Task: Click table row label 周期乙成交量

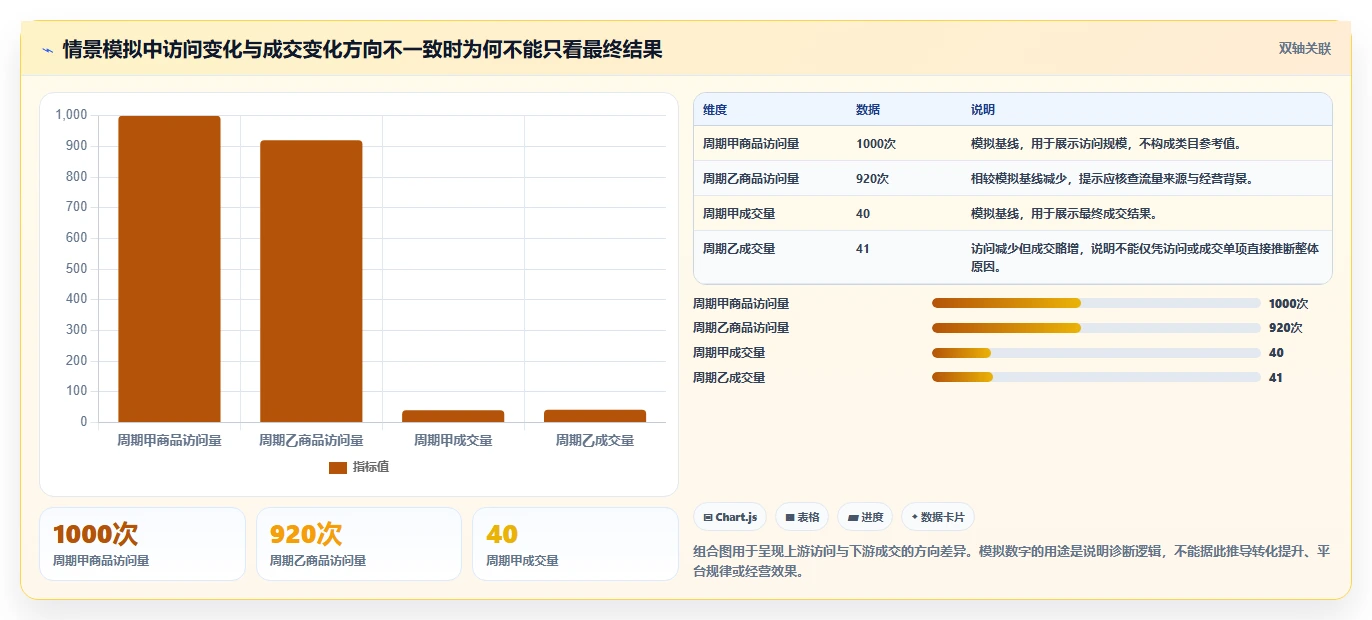Action: click(x=739, y=249)
